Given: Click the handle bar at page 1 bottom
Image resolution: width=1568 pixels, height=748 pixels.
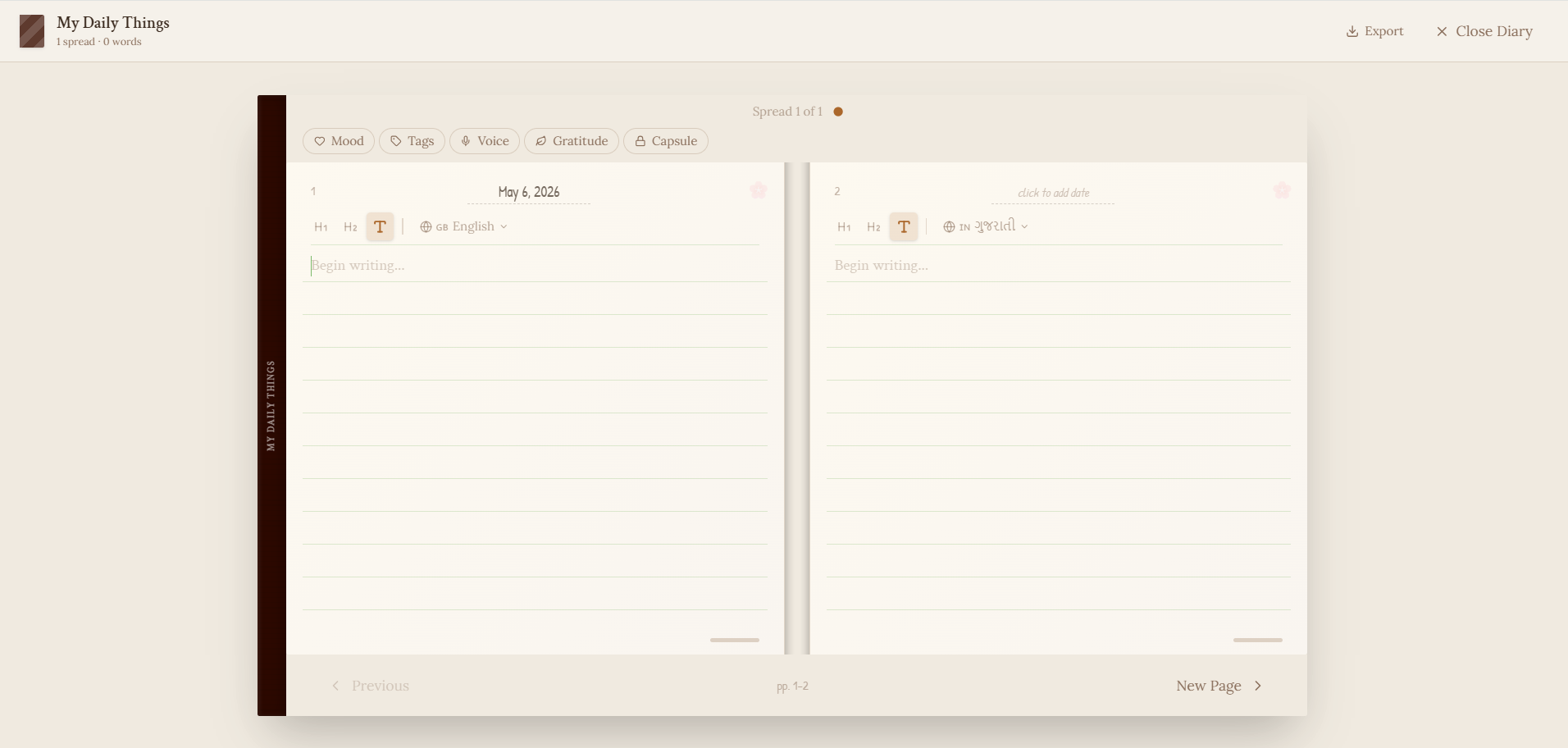Looking at the screenshot, I should [x=735, y=640].
